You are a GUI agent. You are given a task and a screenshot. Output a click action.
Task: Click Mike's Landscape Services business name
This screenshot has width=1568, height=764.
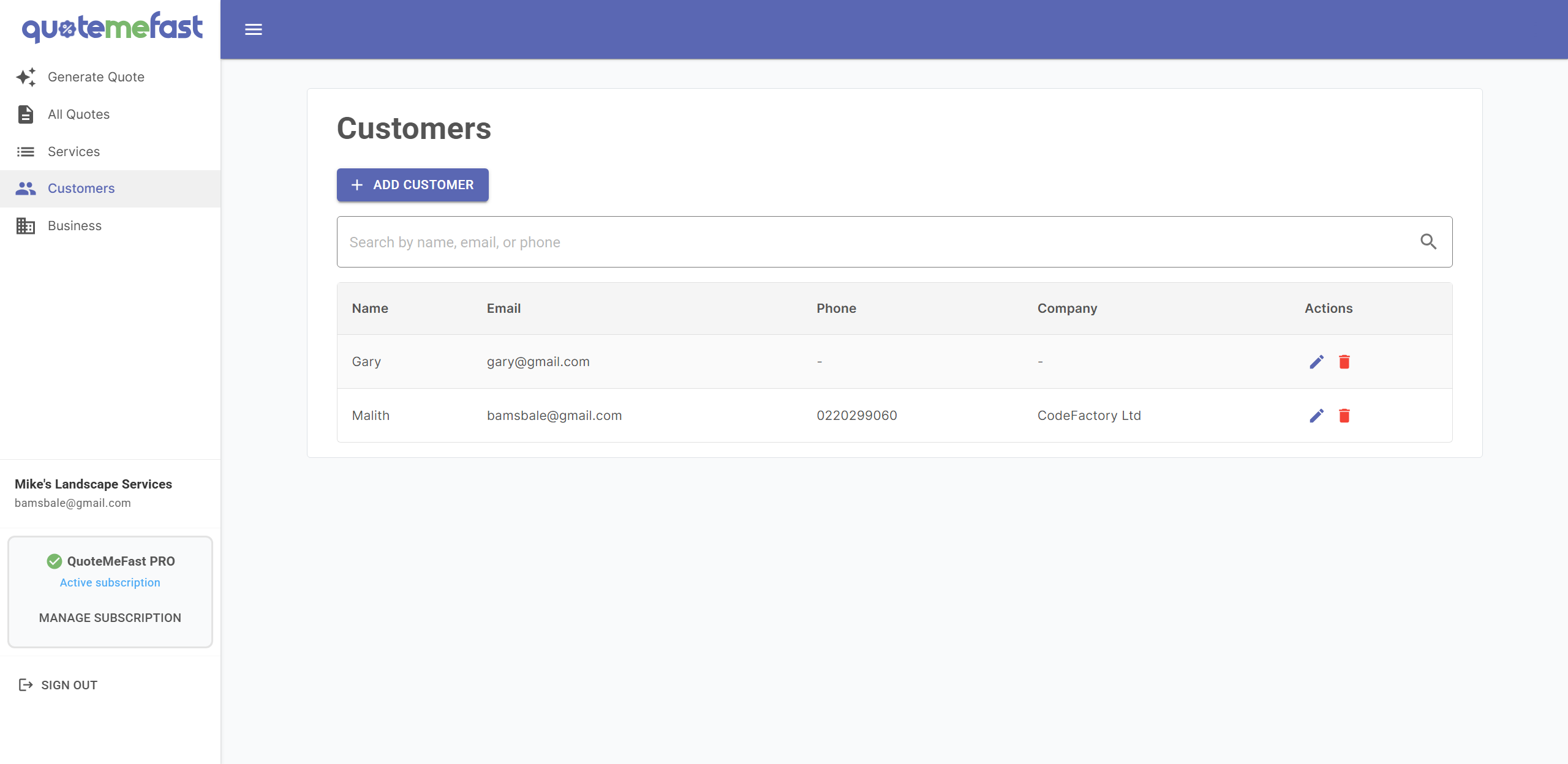point(93,484)
